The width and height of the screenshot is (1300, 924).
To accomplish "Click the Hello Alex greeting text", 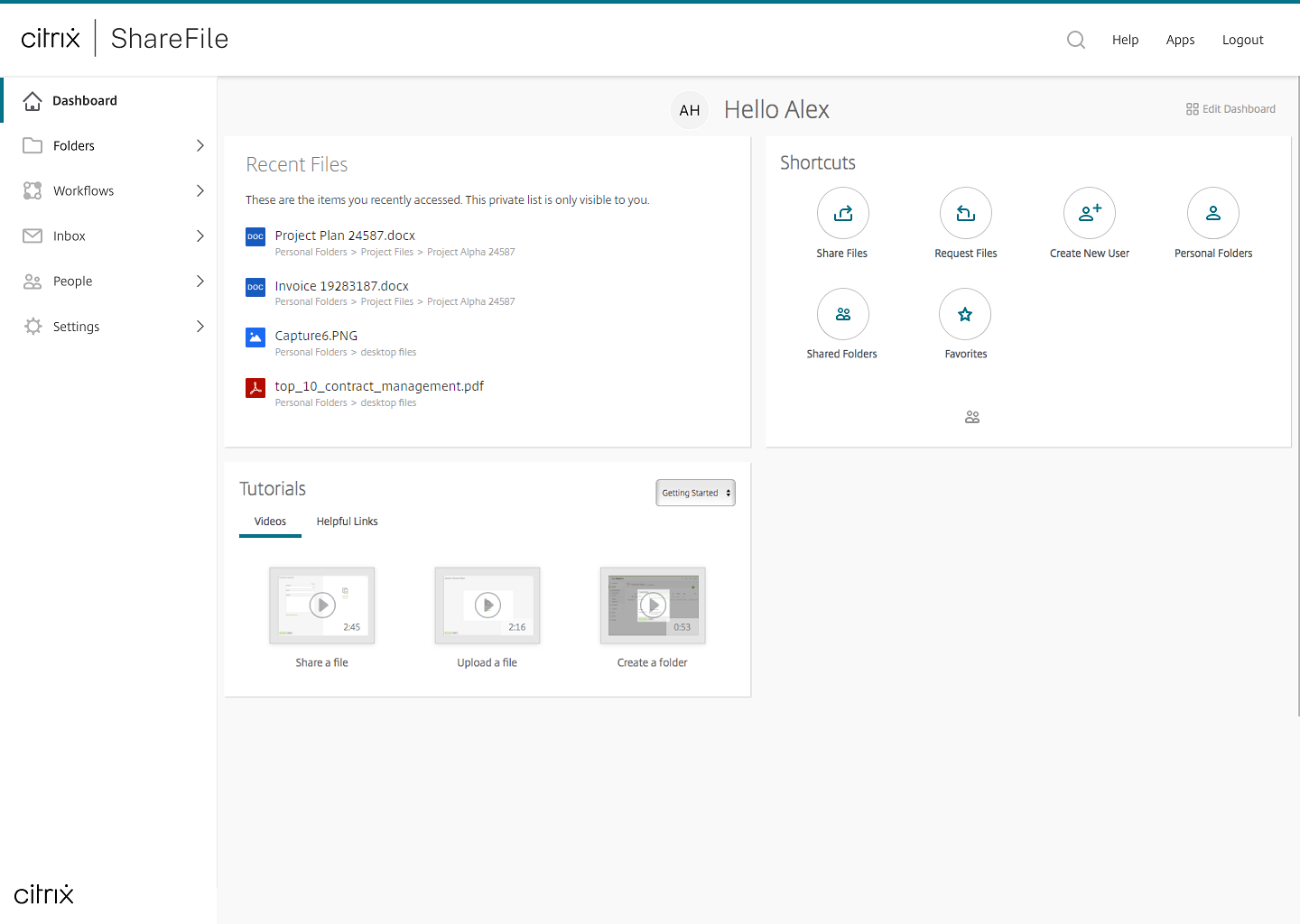I will tap(776, 110).
